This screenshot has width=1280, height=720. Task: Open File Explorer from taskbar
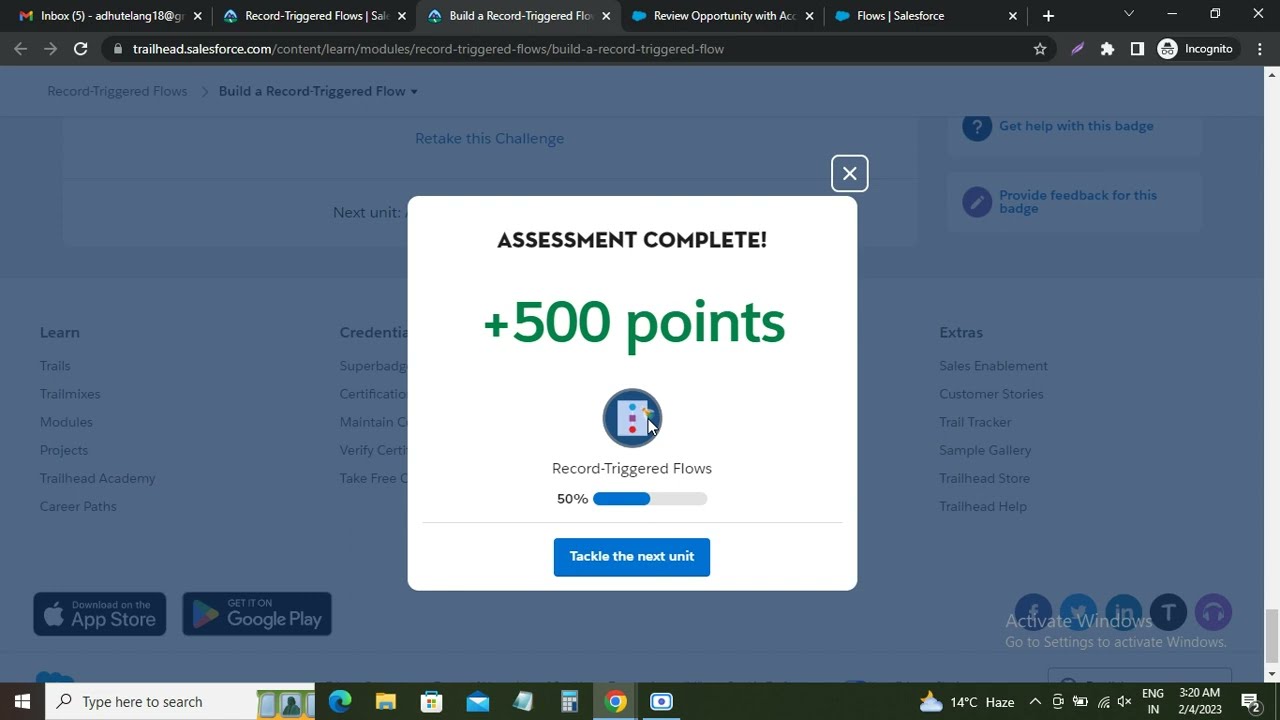point(386,701)
